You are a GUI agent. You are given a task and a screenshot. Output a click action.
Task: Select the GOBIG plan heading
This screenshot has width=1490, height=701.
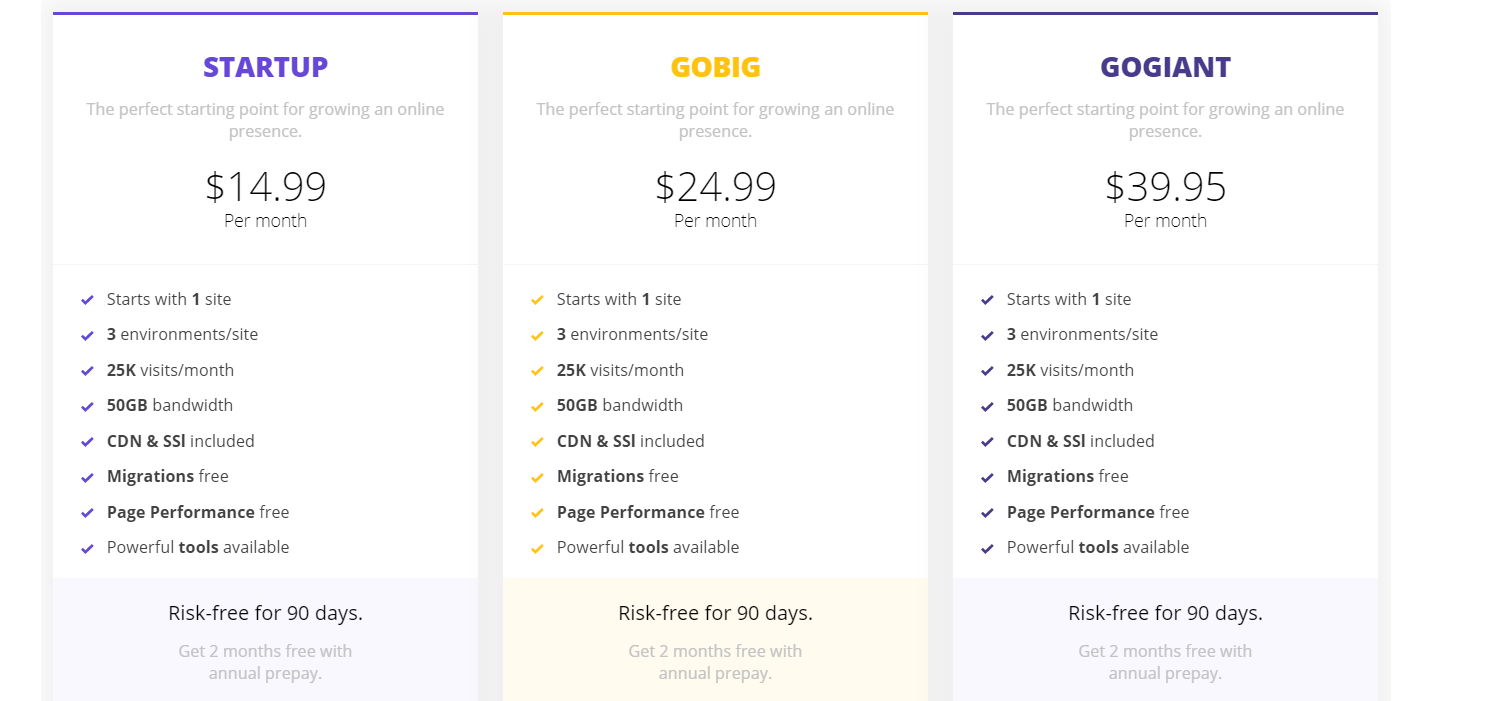pyautogui.click(x=715, y=67)
